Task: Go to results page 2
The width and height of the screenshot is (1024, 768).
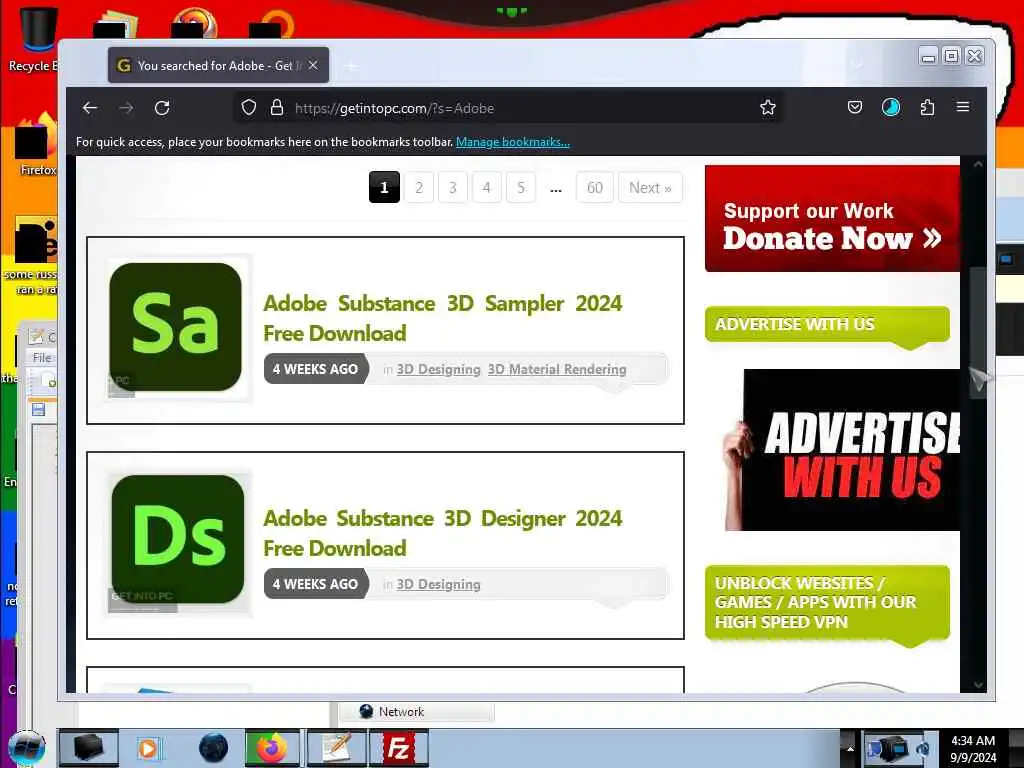Action: 419,187
